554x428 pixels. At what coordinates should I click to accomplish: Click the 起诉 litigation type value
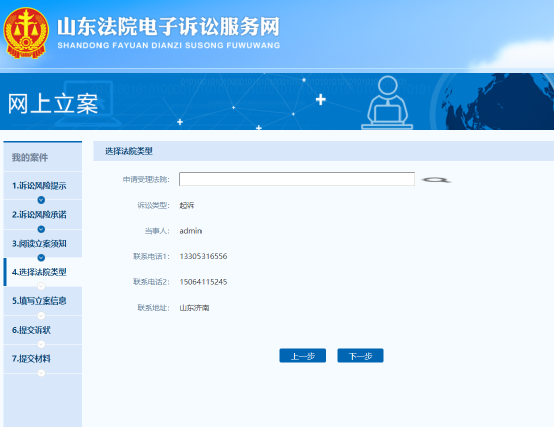click(x=187, y=205)
